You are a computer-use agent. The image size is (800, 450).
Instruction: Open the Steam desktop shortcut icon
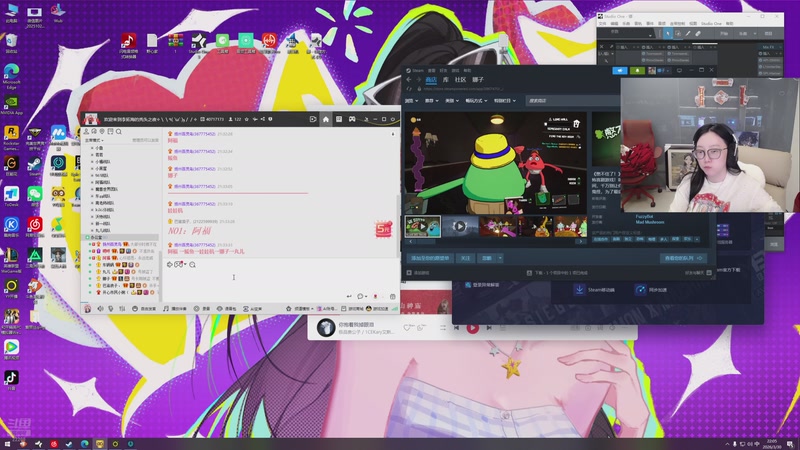tap(35, 166)
